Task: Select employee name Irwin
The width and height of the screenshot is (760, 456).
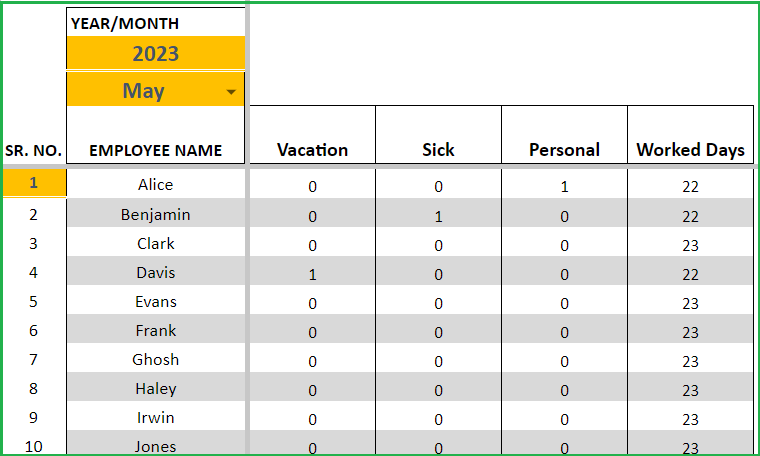Action: pos(156,418)
